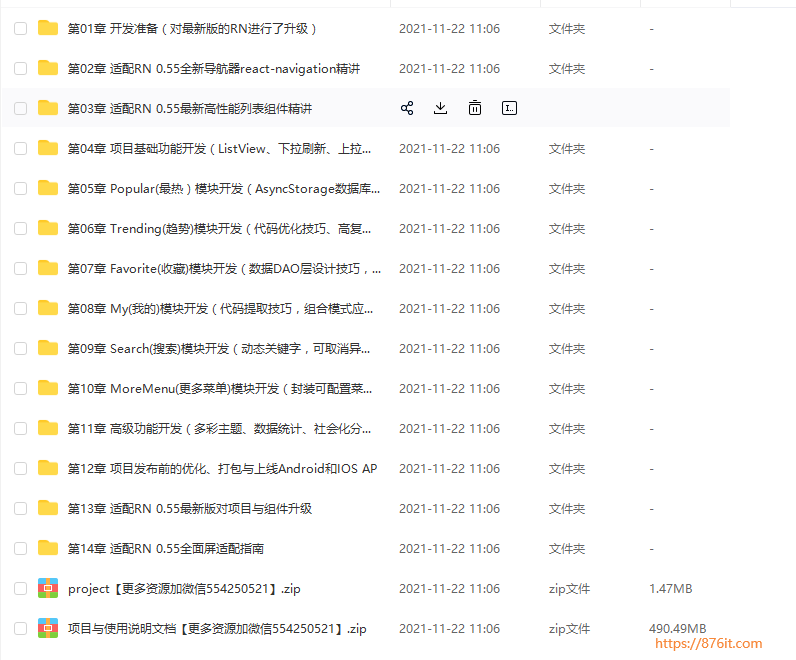Screen dimensions: 796x660
Task: Select the checkbox for 项目与使用说明文档 zip
Action: pyautogui.click(x=20, y=629)
